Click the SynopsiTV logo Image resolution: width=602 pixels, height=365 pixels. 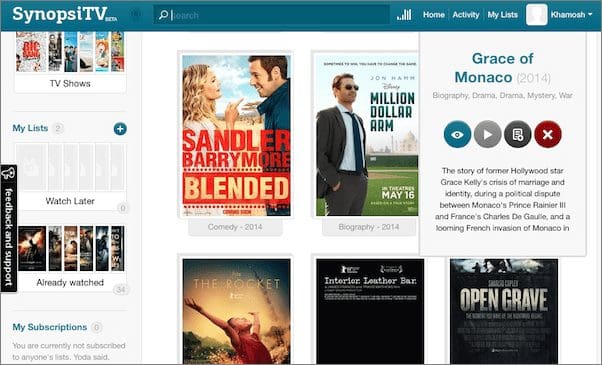coord(64,15)
